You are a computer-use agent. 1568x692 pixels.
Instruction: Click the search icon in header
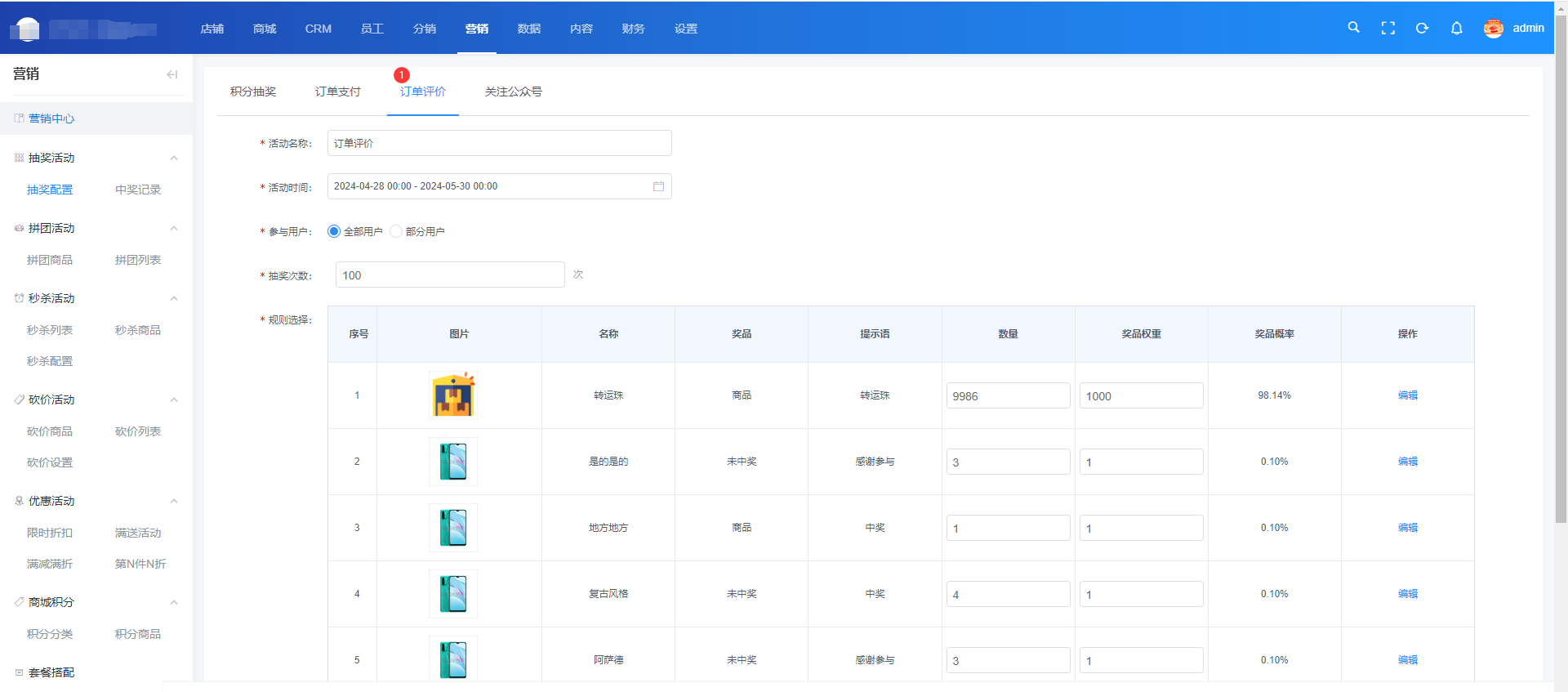1353,28
